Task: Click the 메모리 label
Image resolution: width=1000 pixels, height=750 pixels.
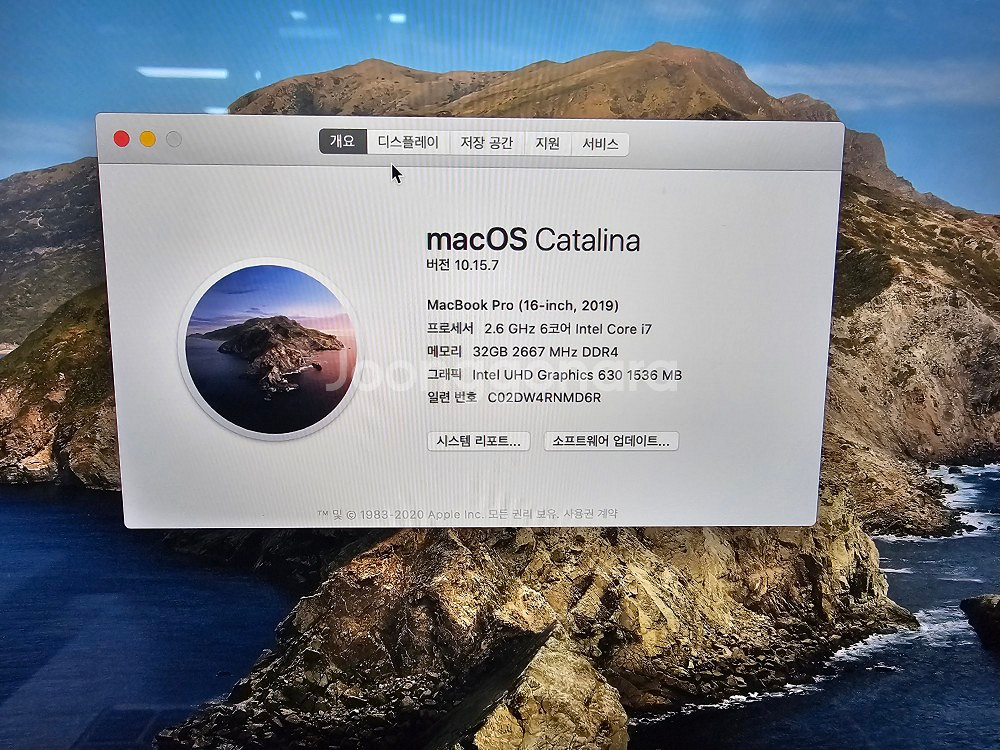Action: tap(444, 351)
